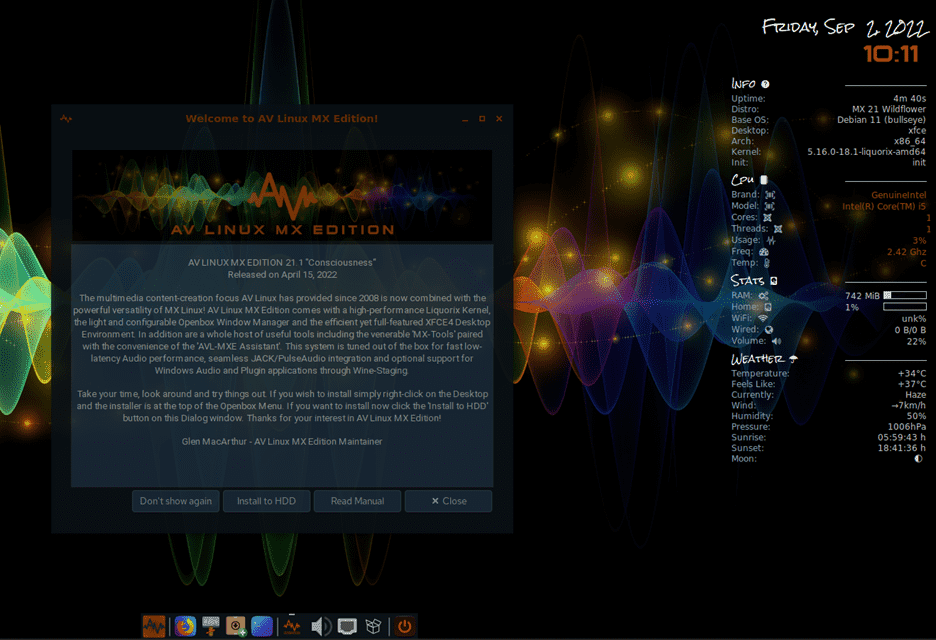Click the Weather umbrella icon
The width and height of the screenshot is (936, 640).
pos(793,359)
